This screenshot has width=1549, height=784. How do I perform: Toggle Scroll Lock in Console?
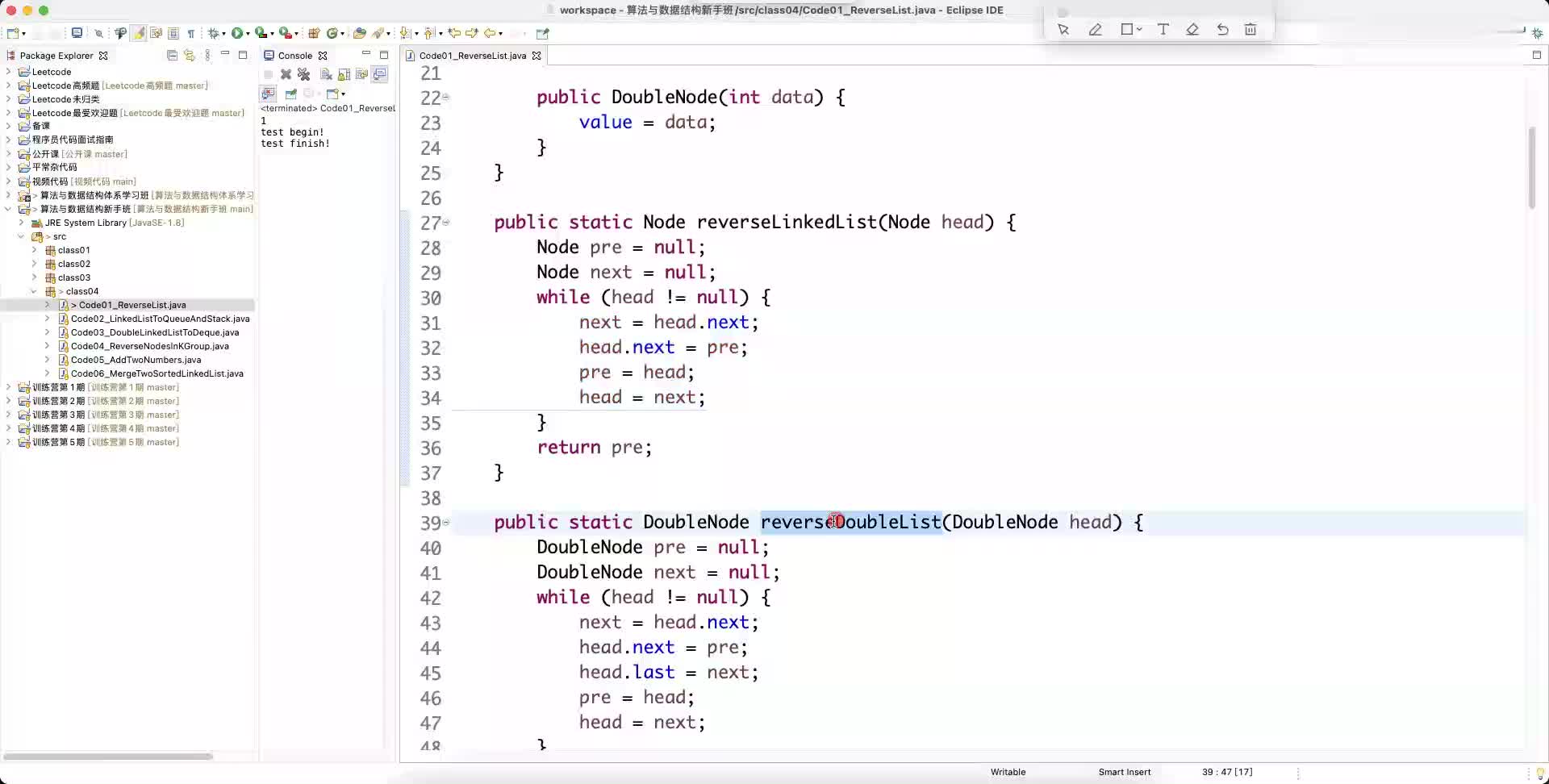[344, 74]
